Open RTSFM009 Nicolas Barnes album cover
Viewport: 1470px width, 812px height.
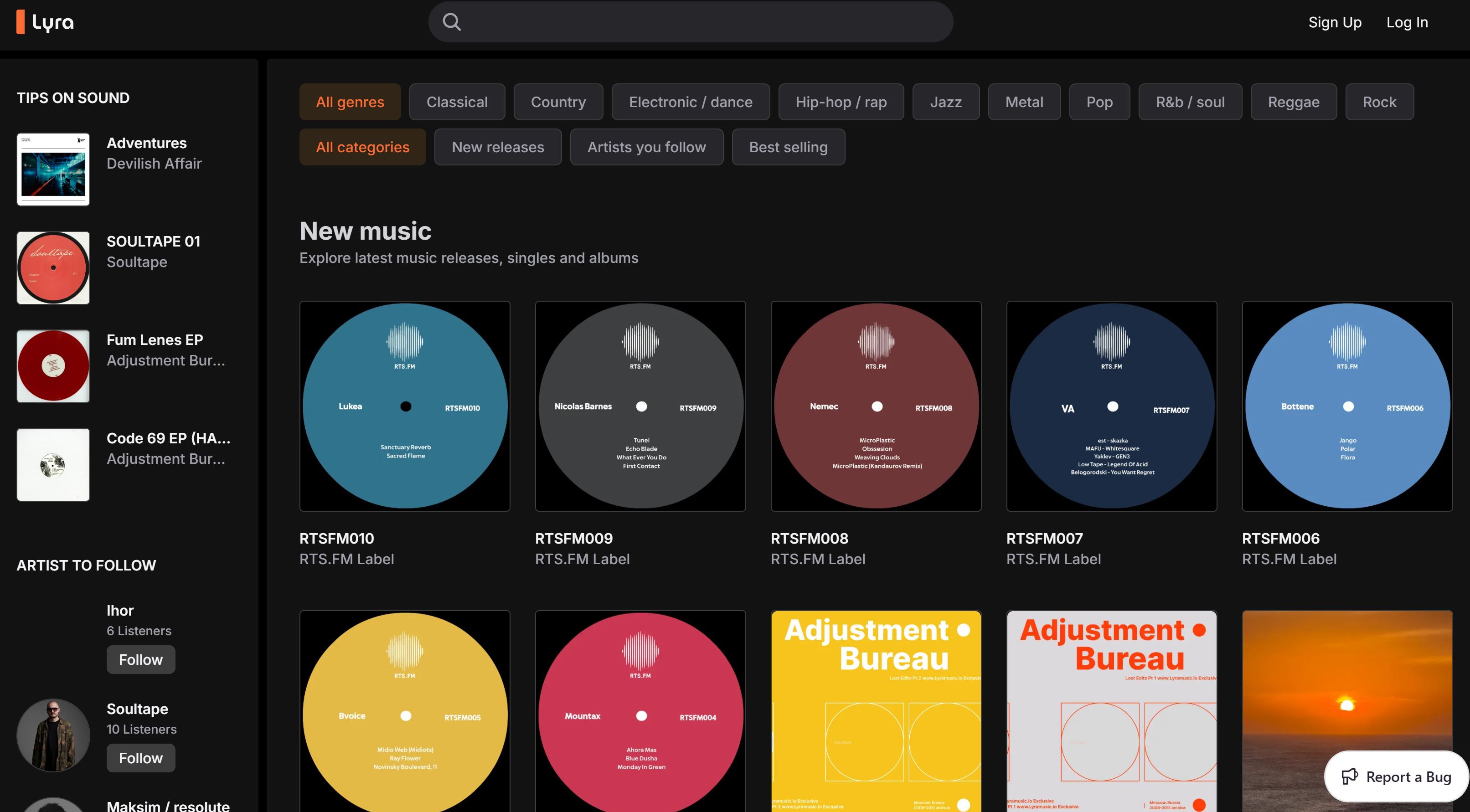pos(640,406)
